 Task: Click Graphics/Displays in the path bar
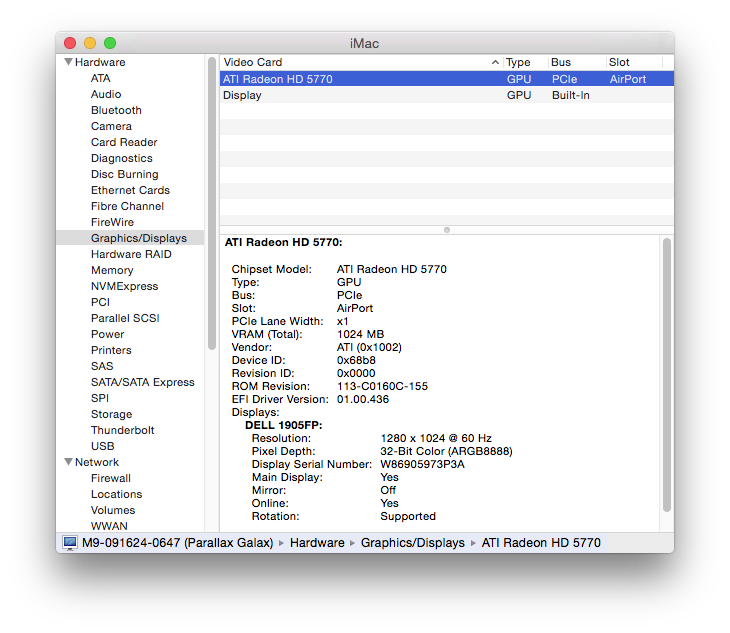pyautogui.click(x=412, y=543)
